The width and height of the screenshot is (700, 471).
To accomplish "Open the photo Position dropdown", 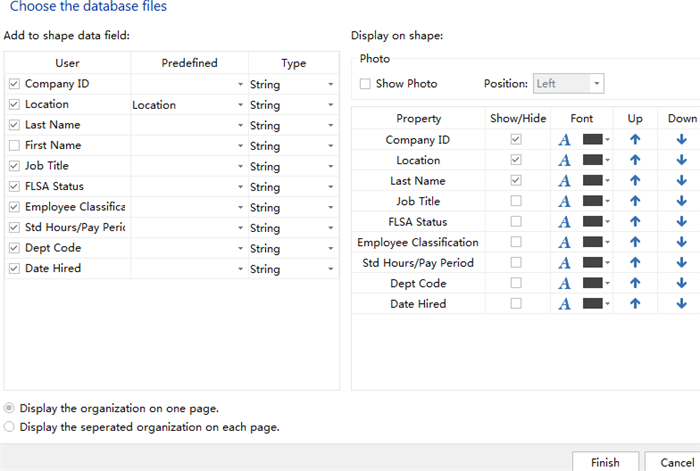I will pyautogui.click(x=569, y=84).
